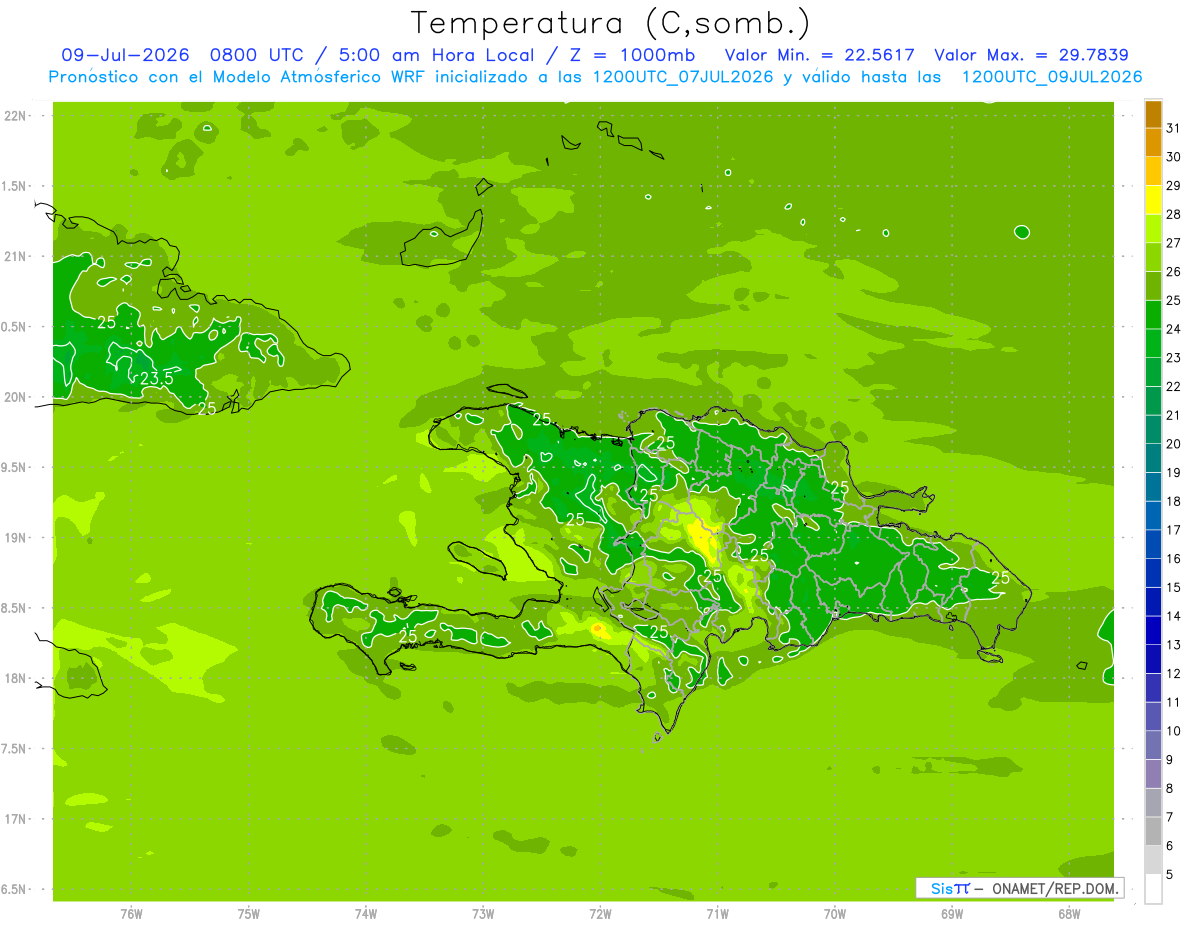The width and height of the screenshot is (1200, 927).
Task: Click the "70W" longitude axis label
Action: [x=835, y=914]
